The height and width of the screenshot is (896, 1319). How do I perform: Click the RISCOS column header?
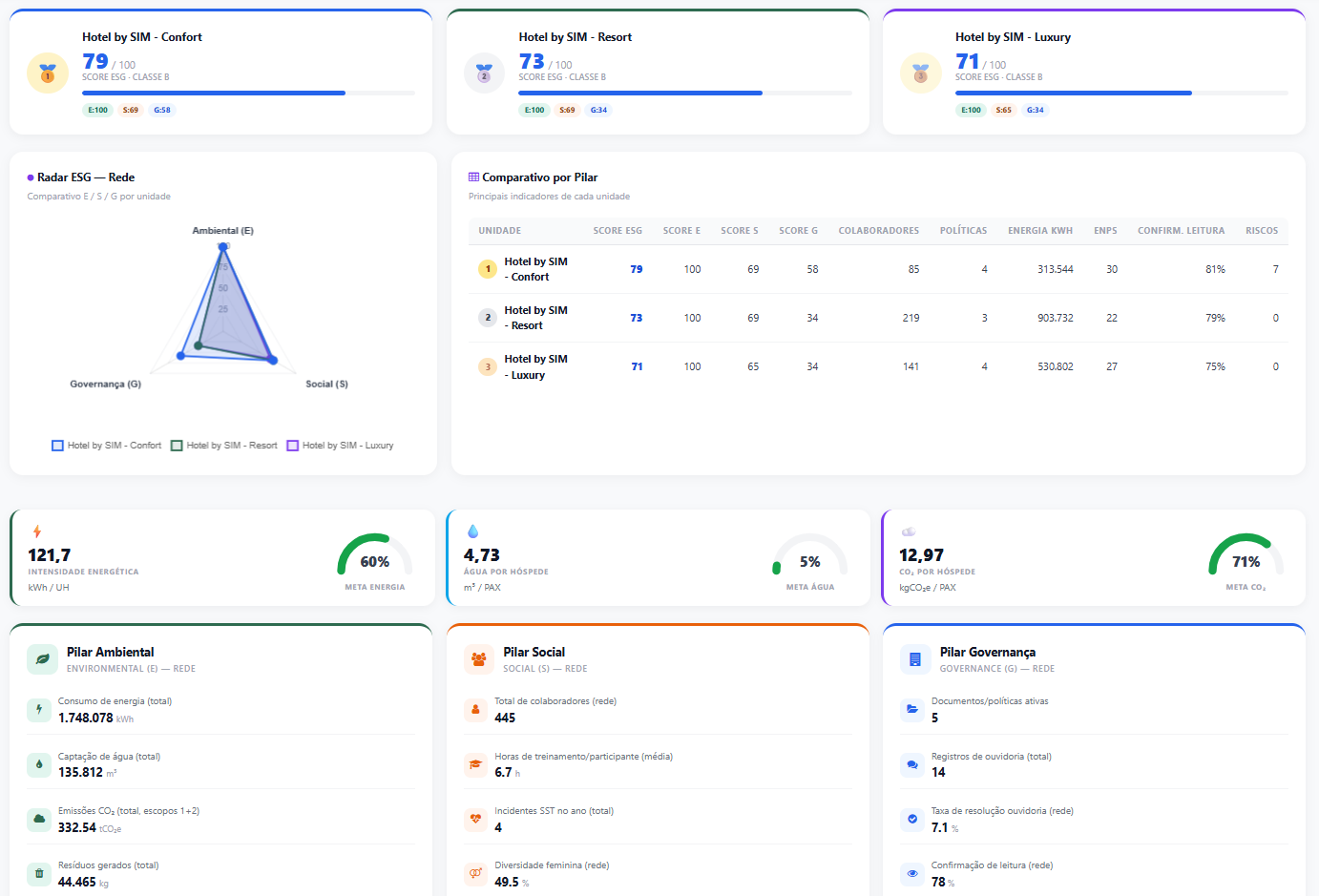[x=1262, y=231]
